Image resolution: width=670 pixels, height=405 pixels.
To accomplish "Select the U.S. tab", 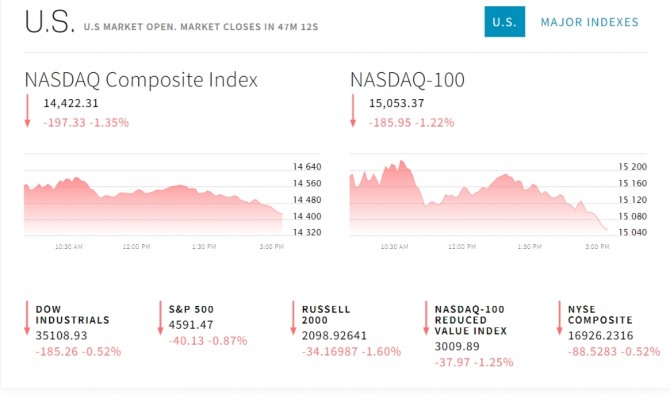I will [505, 21].
